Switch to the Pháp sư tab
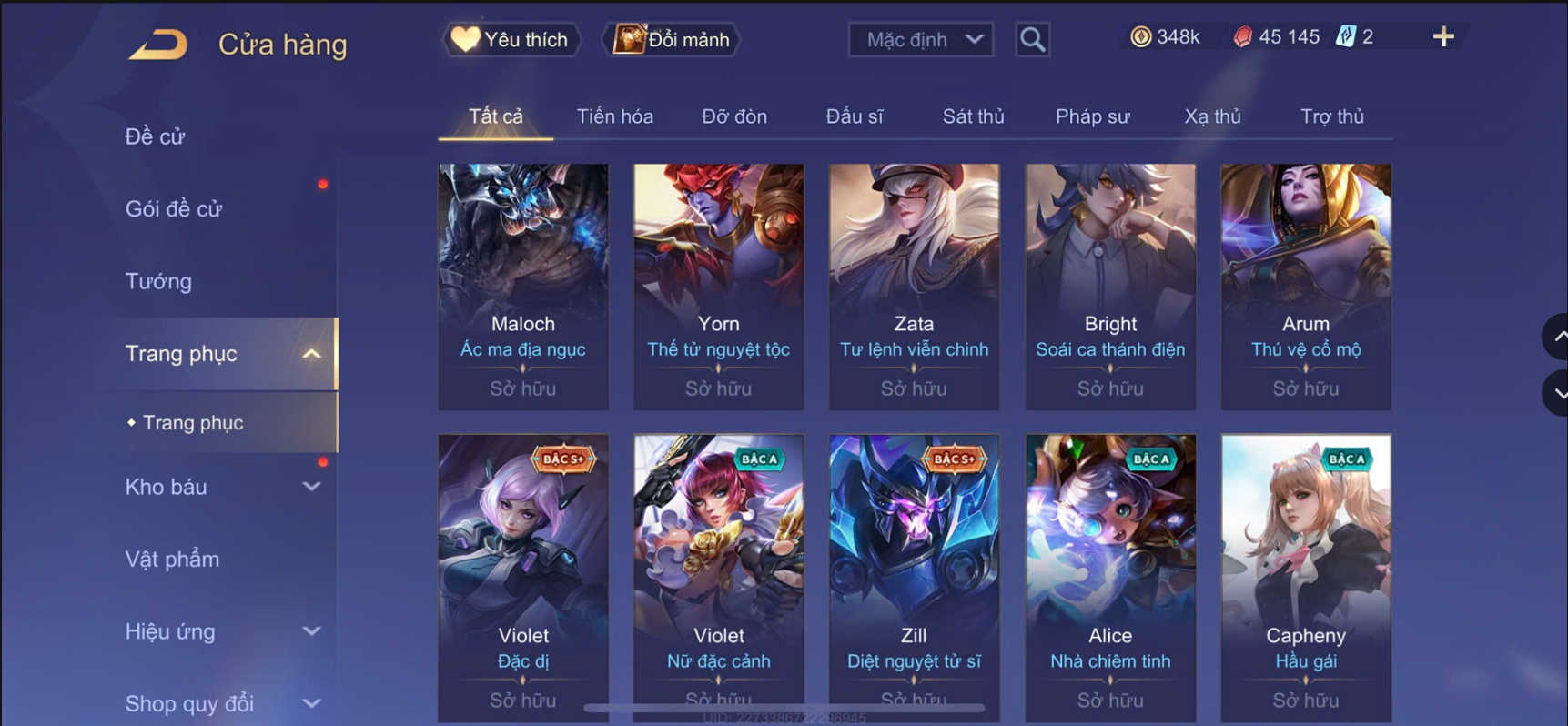 pyautogui.click(x=1092, y=116)
